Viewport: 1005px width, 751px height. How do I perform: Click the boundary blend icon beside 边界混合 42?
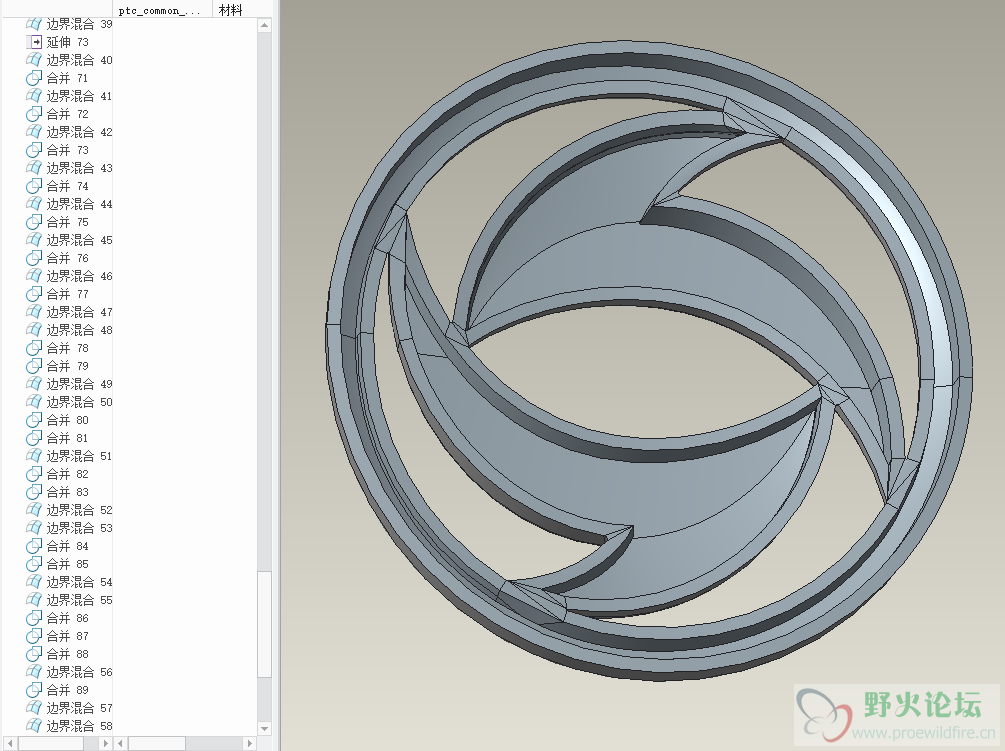coord(34,132)
